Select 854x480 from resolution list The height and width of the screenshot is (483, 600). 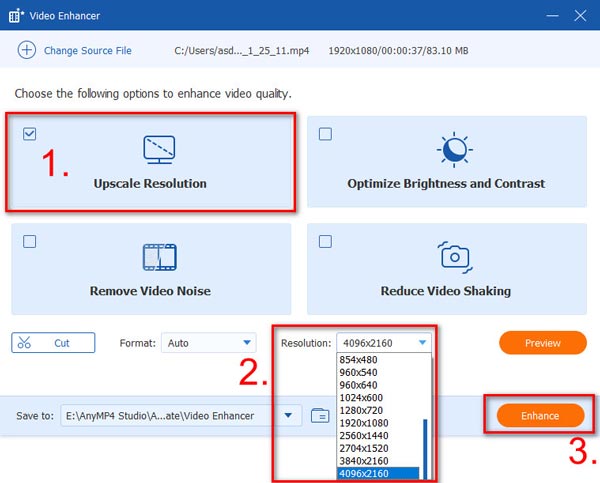(x=378, y=360)
